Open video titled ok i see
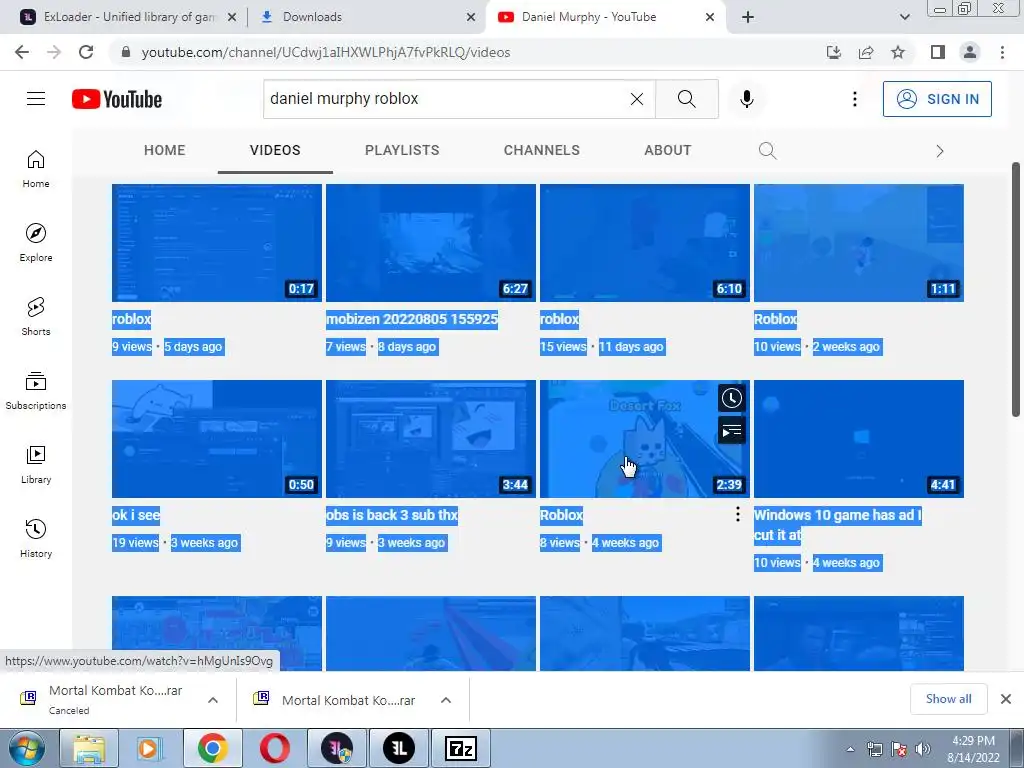 coord(136,515)
